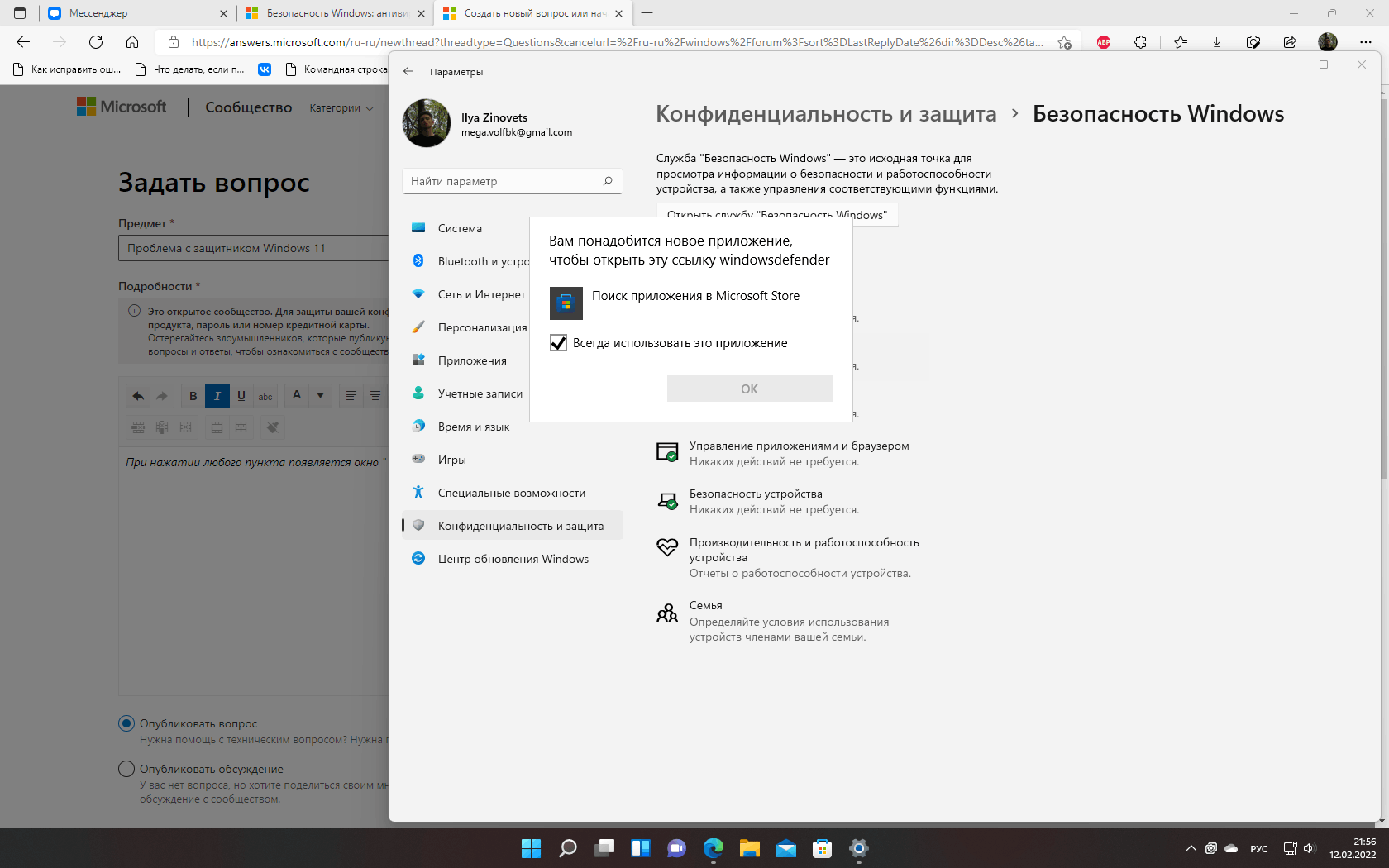1389x868 pixels.
Task: Tick 'Всегда использовать это приложение' checkbox
Action: coord(558,343)
